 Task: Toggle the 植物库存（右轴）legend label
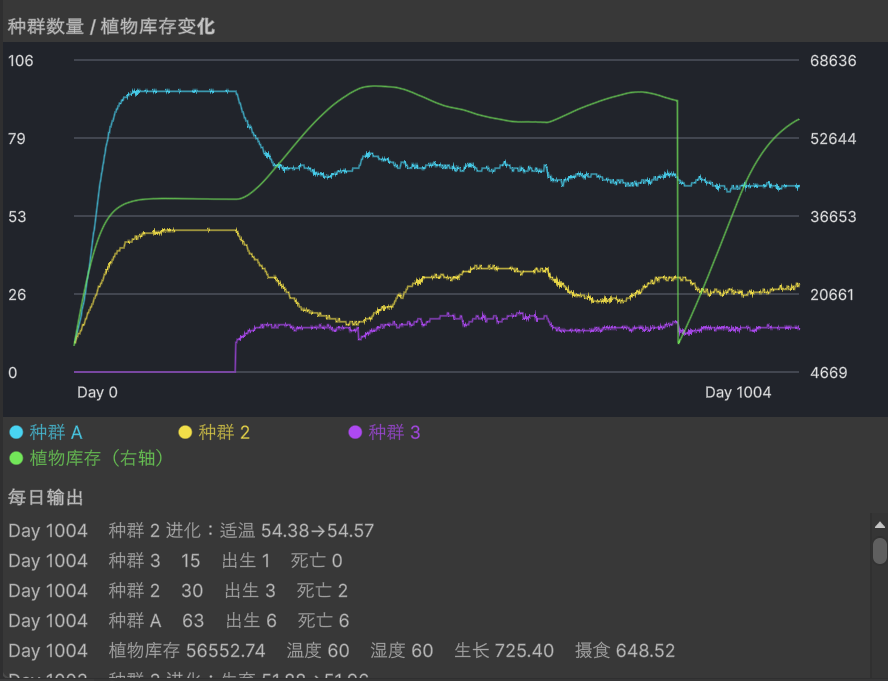(x=97, y=458)
